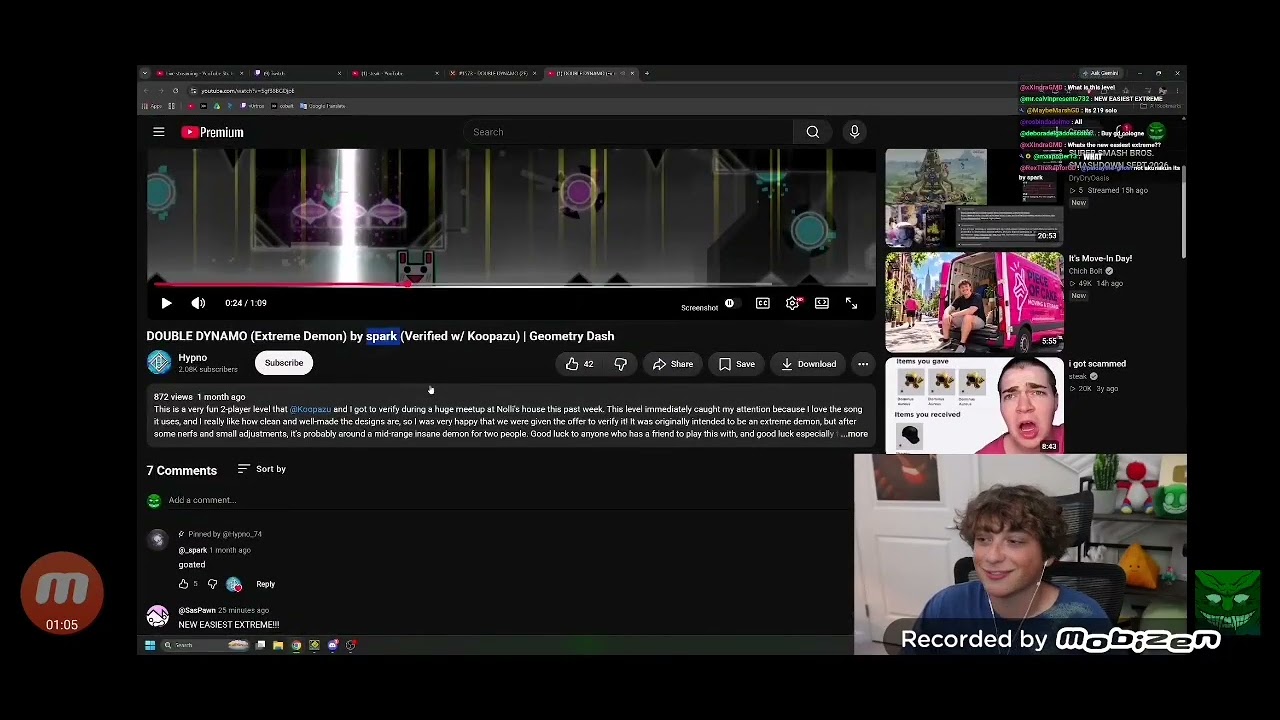
Task: Open the video player settings gear
Action: click(x=792, y=304)
